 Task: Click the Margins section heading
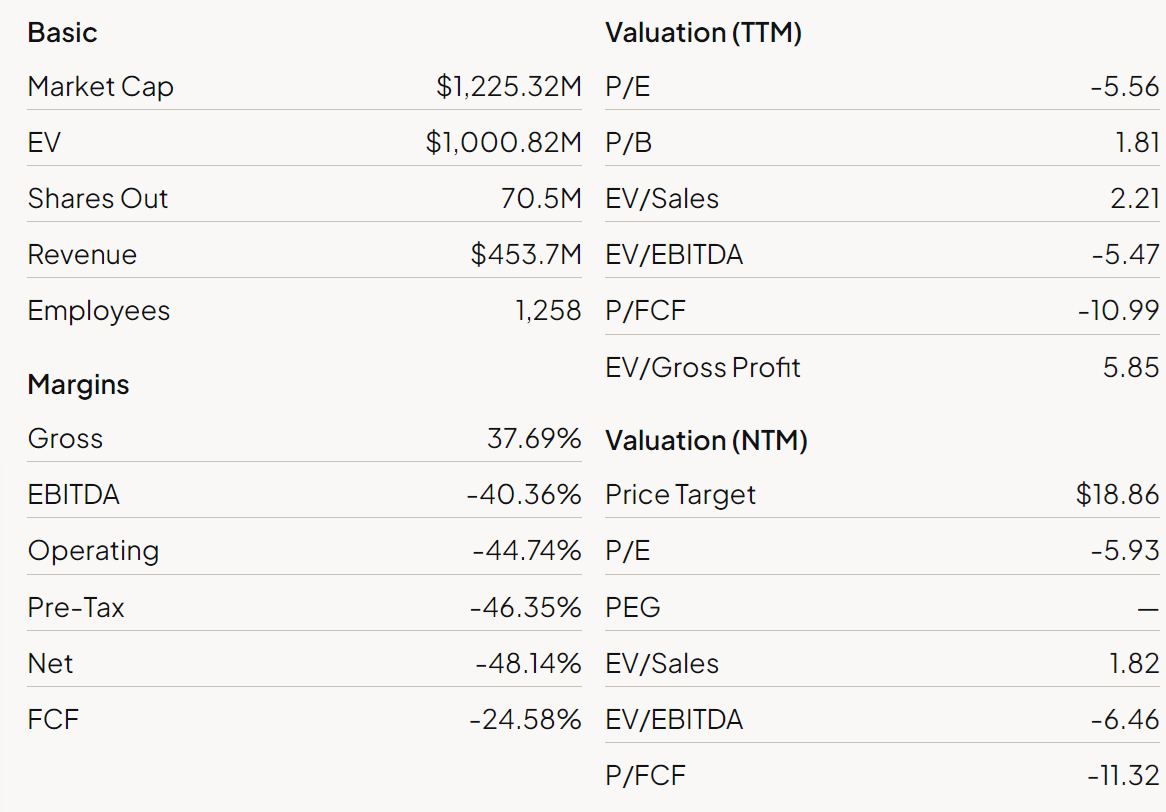click(79, 384)
